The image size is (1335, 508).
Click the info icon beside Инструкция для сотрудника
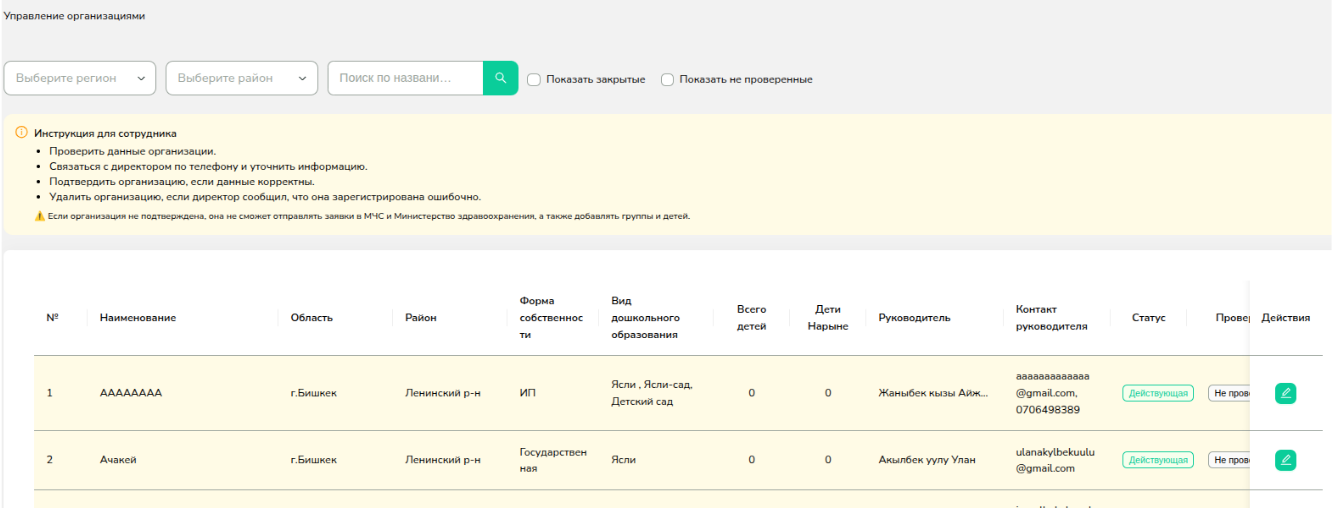(x=22, y=132)
